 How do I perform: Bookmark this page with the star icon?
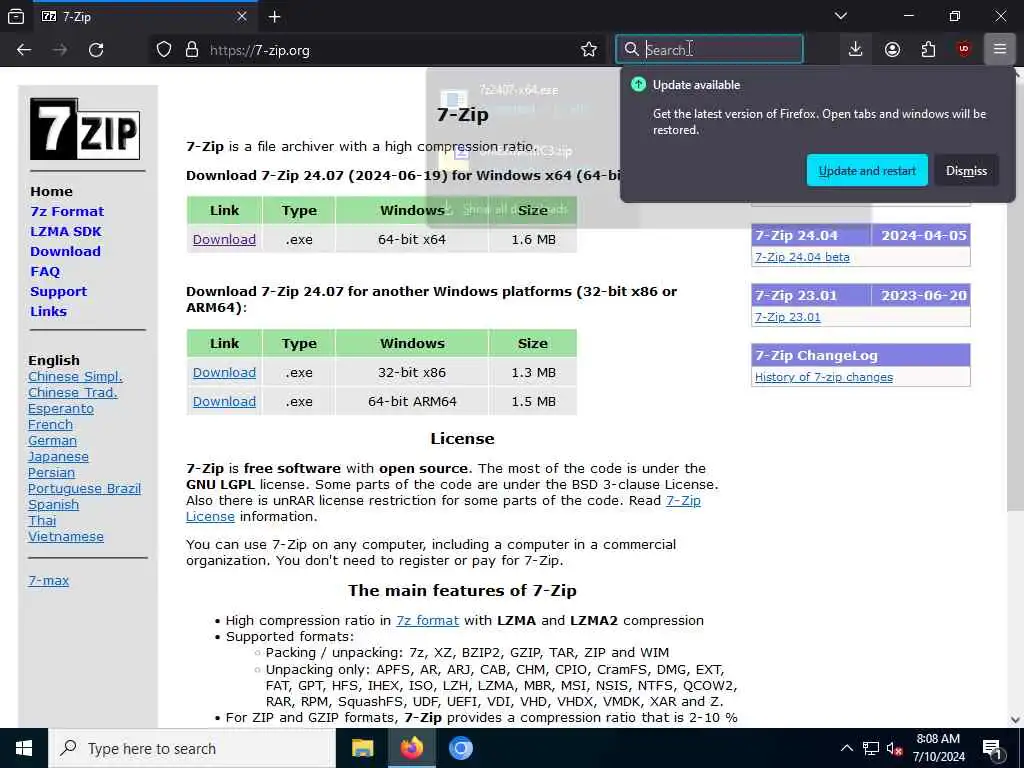click(x=589, y=50)
